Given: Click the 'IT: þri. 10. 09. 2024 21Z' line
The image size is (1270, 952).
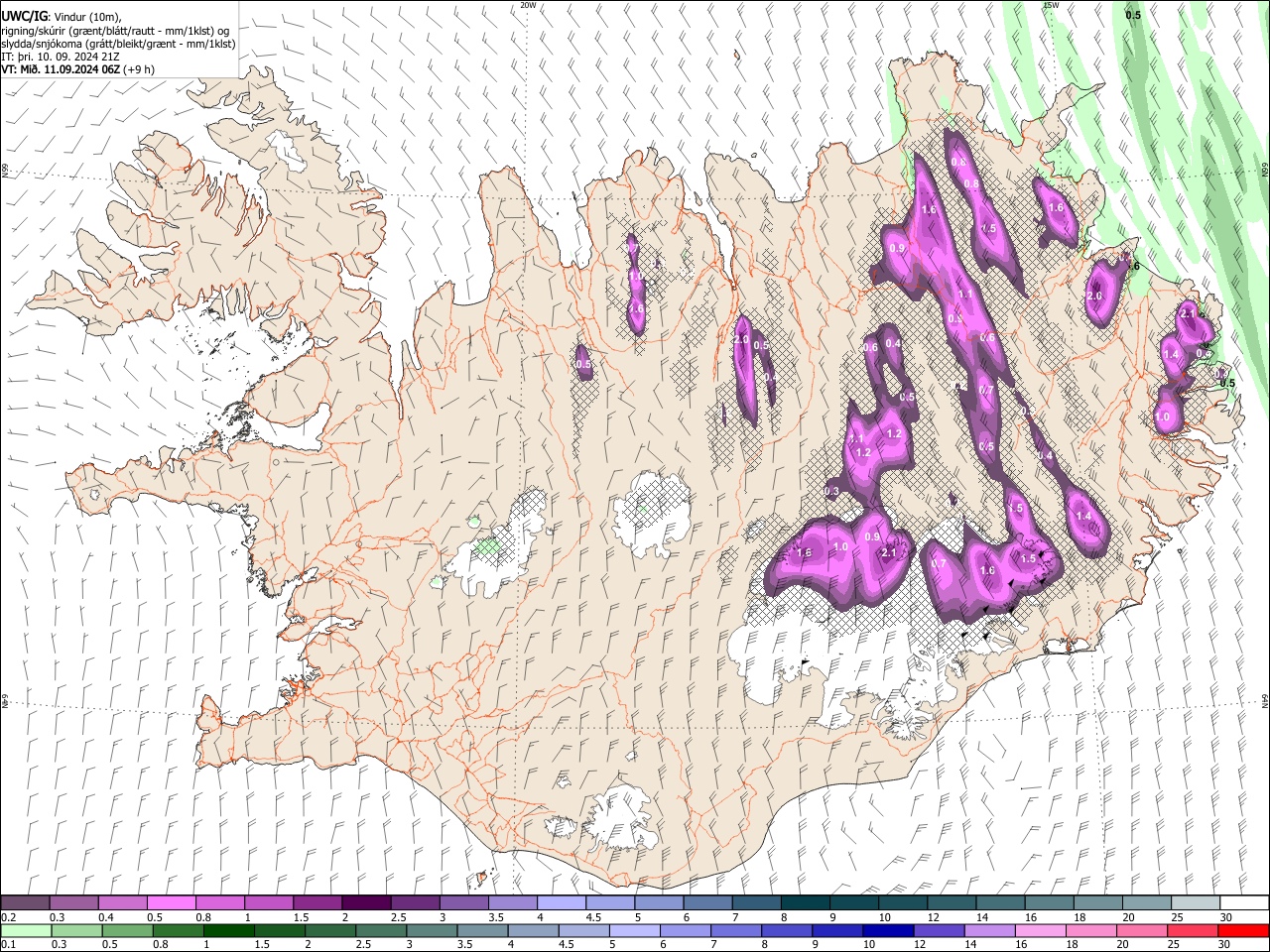Looking at the screenshot, I should (61, 57).
